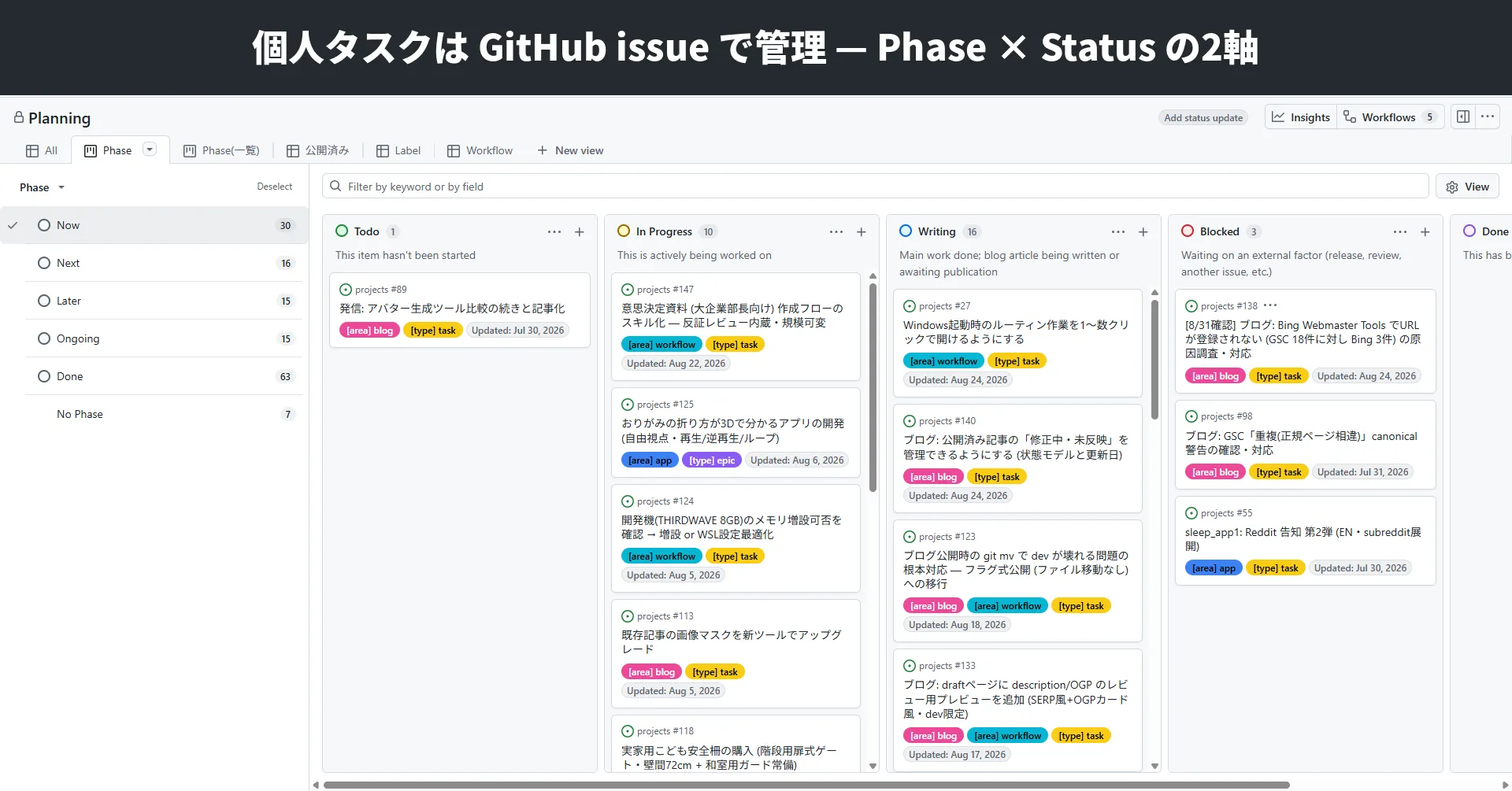The width and height of the screenshot is (1512, 791).
Task: Open issue #140 ブログ: 公開済み記事 title
Action: [1016, 447]
